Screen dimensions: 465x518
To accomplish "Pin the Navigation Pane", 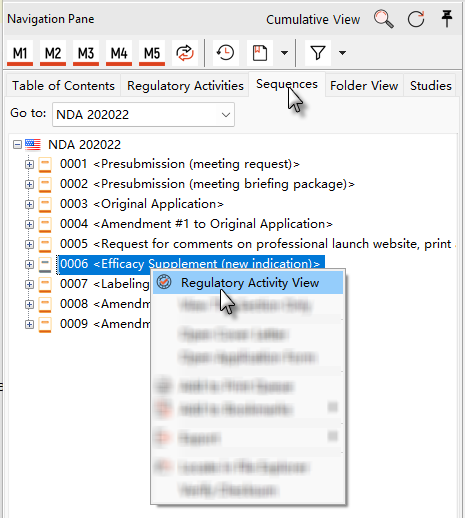I will point(447,18).
